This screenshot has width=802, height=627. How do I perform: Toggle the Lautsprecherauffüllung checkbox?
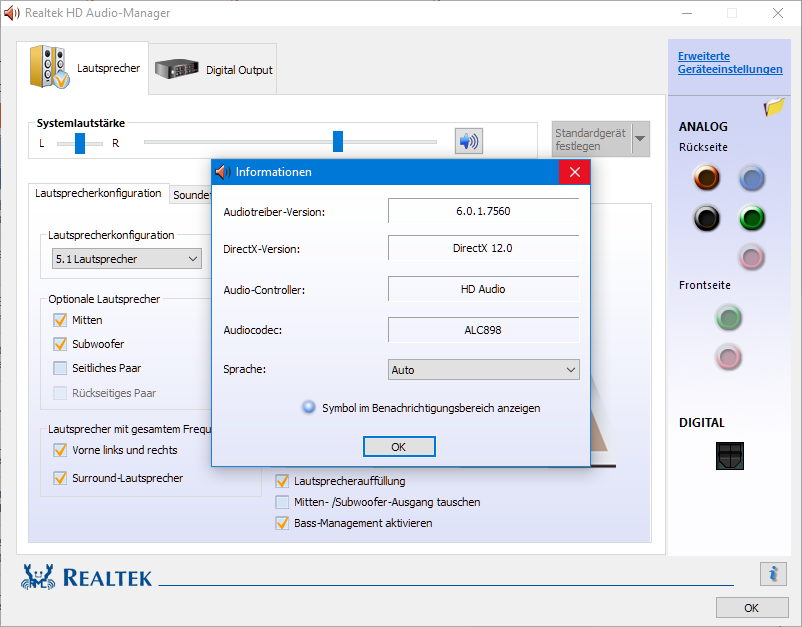(x=282, y=481)
